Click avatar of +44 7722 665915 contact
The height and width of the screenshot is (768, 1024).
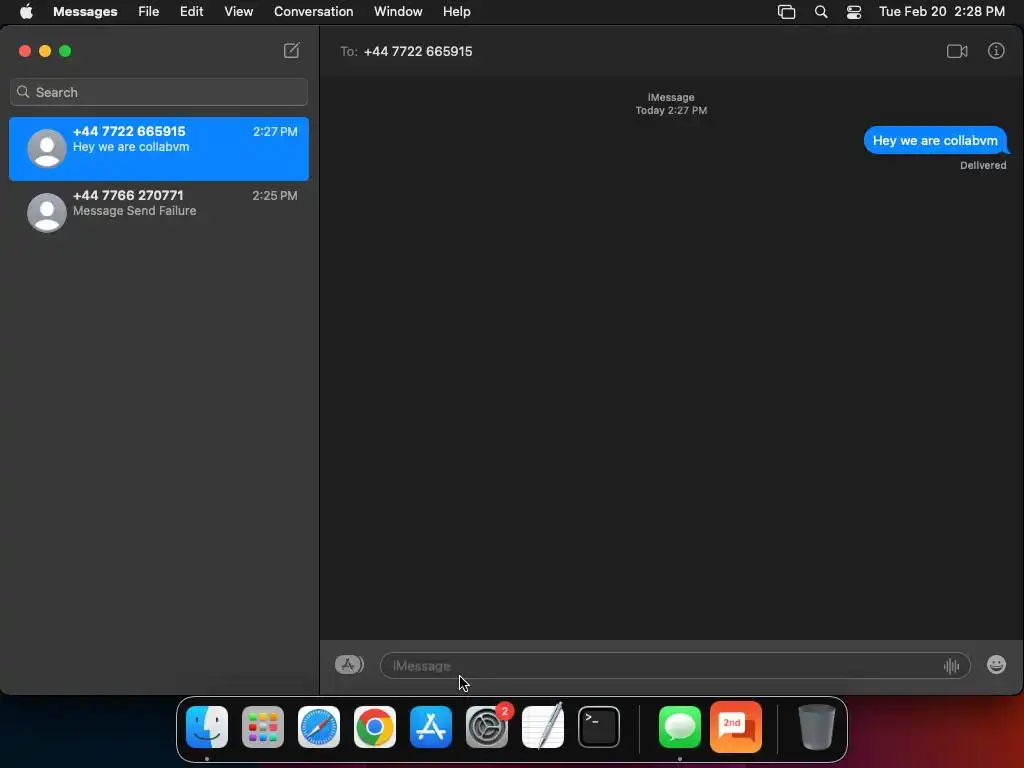(x=46, y=148)
